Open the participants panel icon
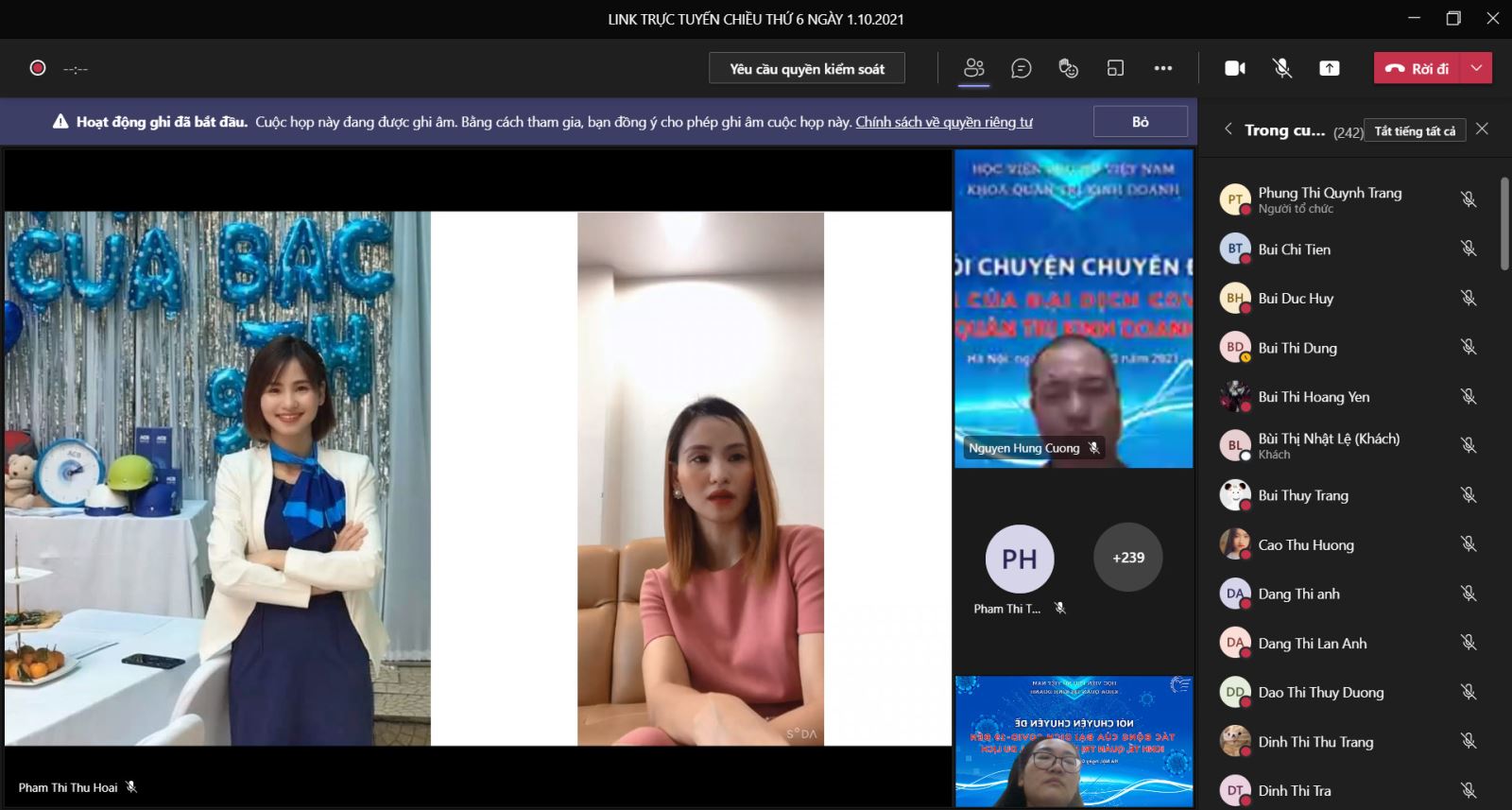Image resolution: width=1512 pixels, height=810 pixels. (973, 68)
